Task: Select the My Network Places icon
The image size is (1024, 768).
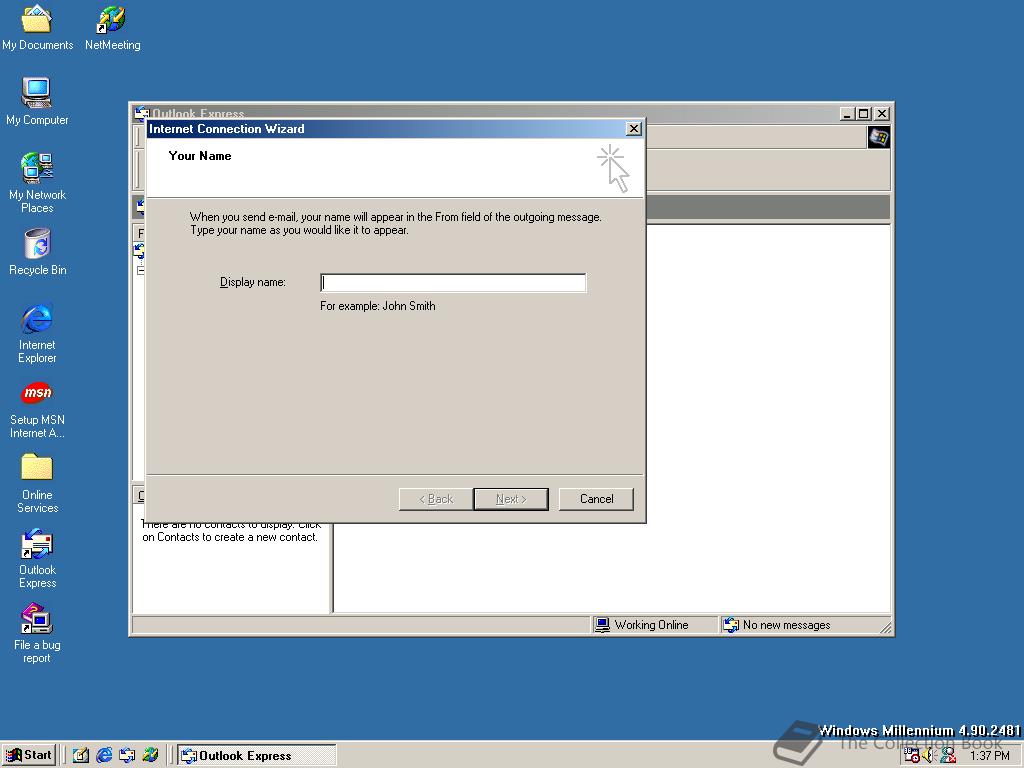Action: point(37,183)
